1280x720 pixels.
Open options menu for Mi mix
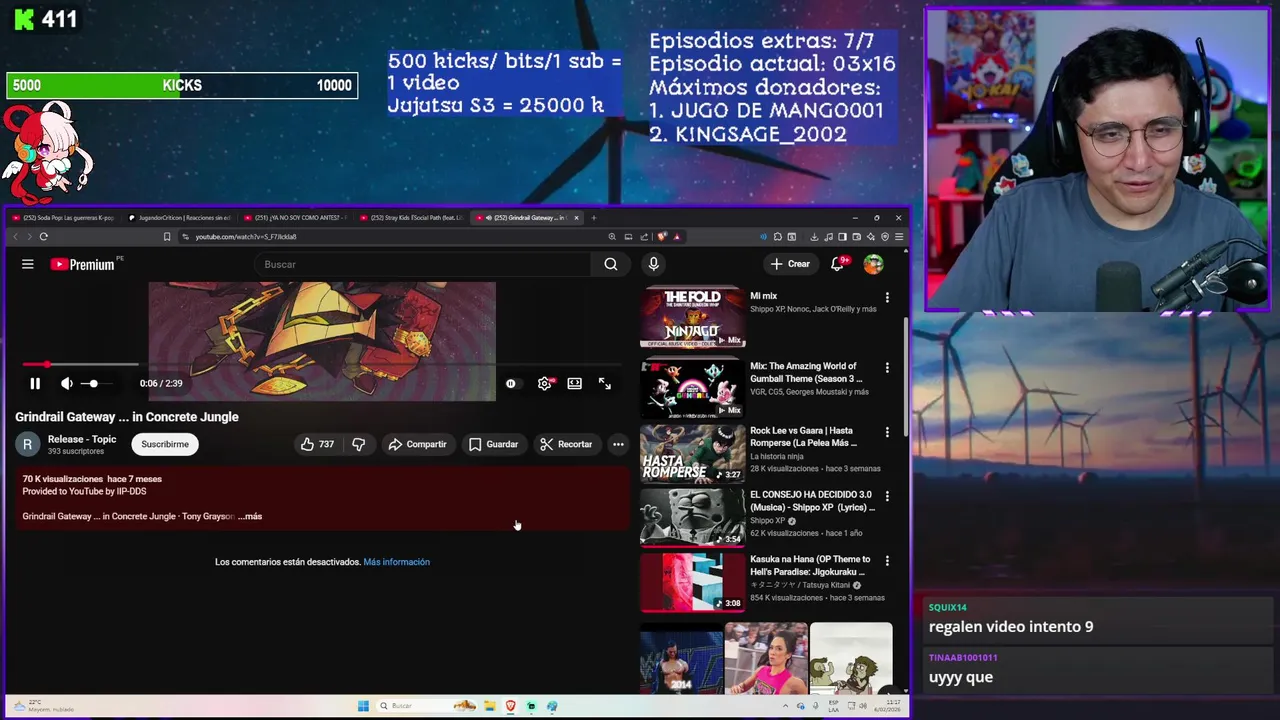[886, 298]
